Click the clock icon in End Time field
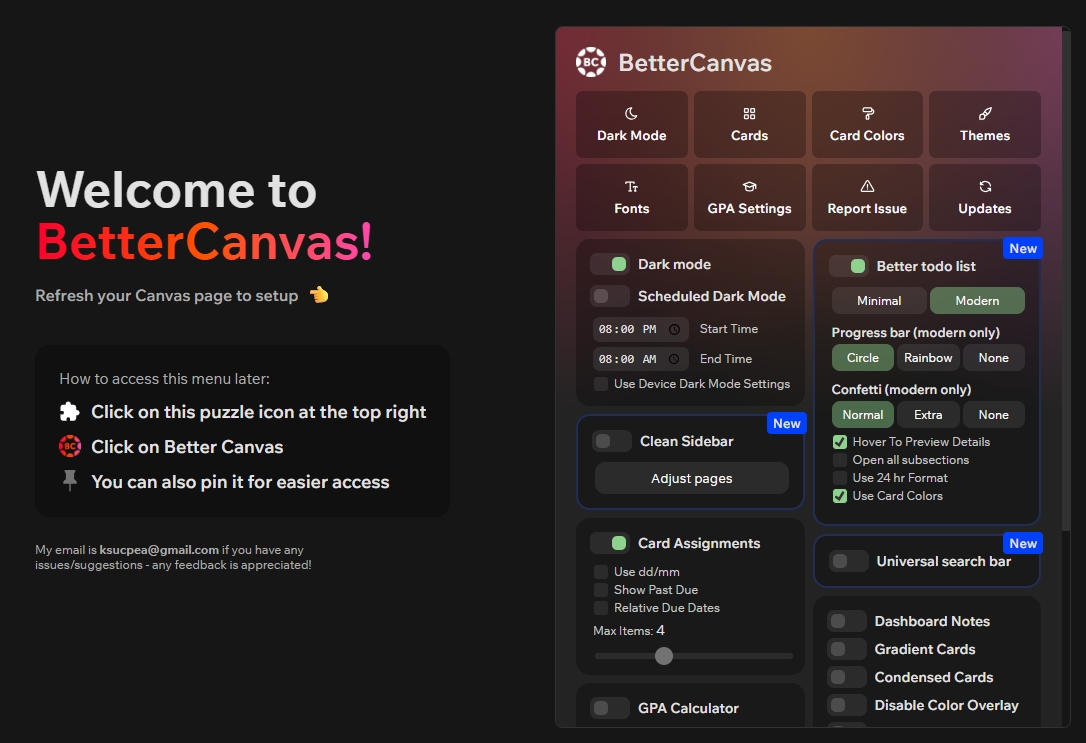Viewport: 1086px width, 743px height. [674, 359]
